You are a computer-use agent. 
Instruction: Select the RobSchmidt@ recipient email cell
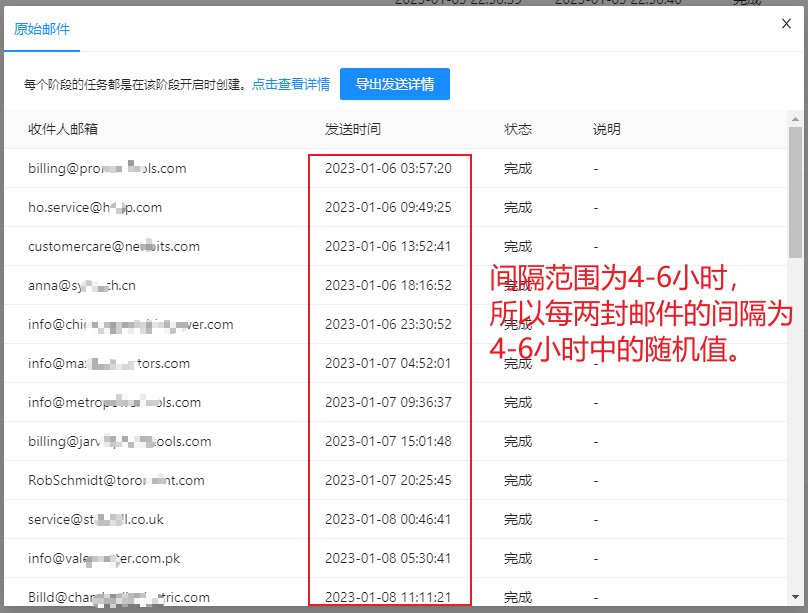(x=116, y=481)
